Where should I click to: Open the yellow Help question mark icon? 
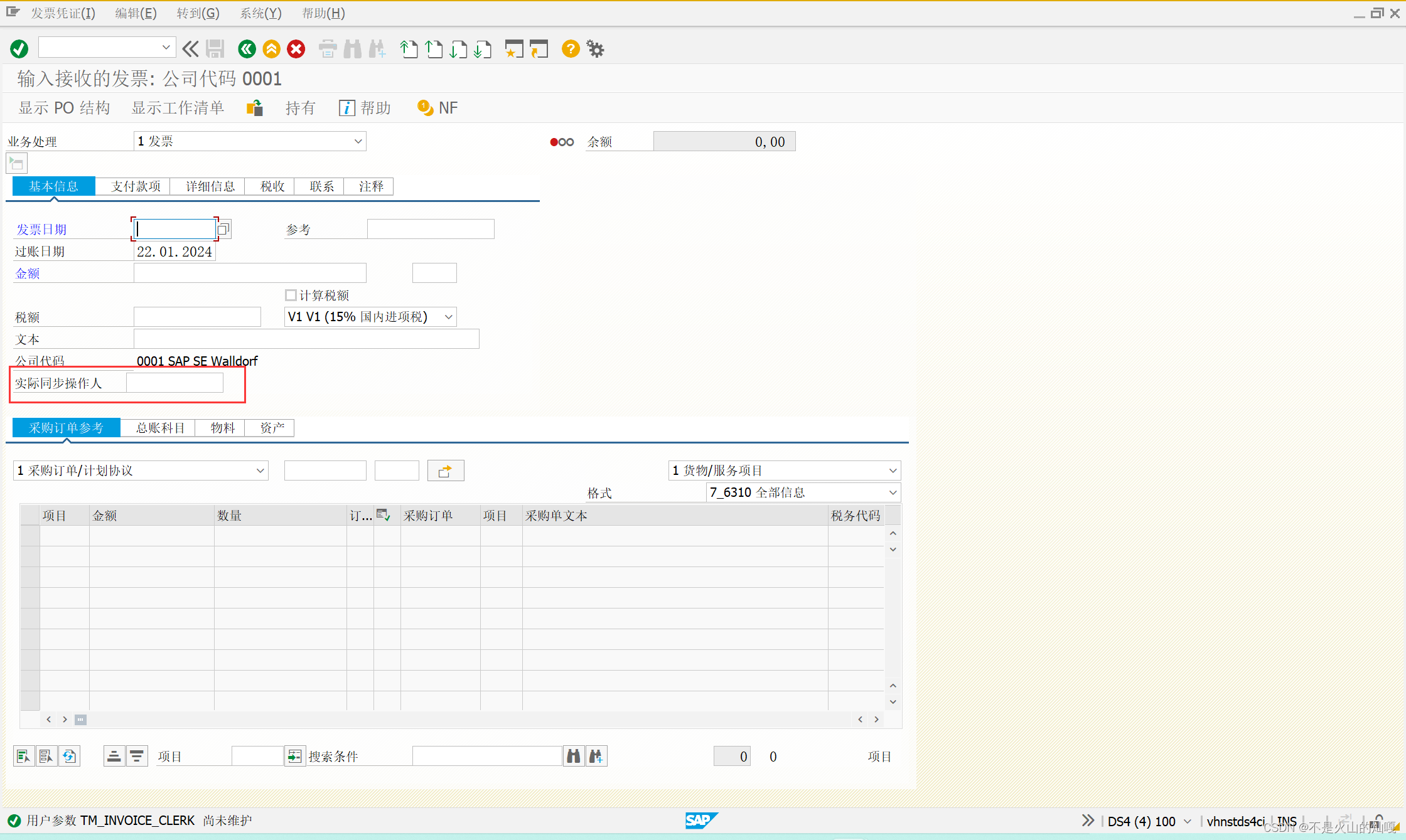click(570, 48)
